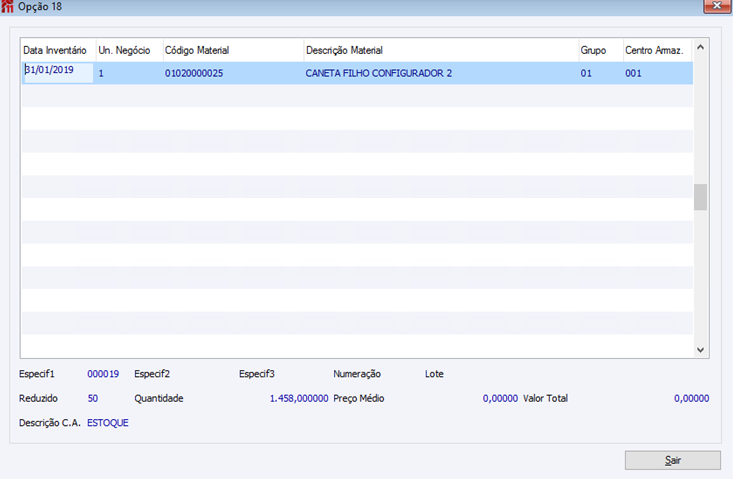
Task: Click the Especif3 label
Action: coord(257,374)
